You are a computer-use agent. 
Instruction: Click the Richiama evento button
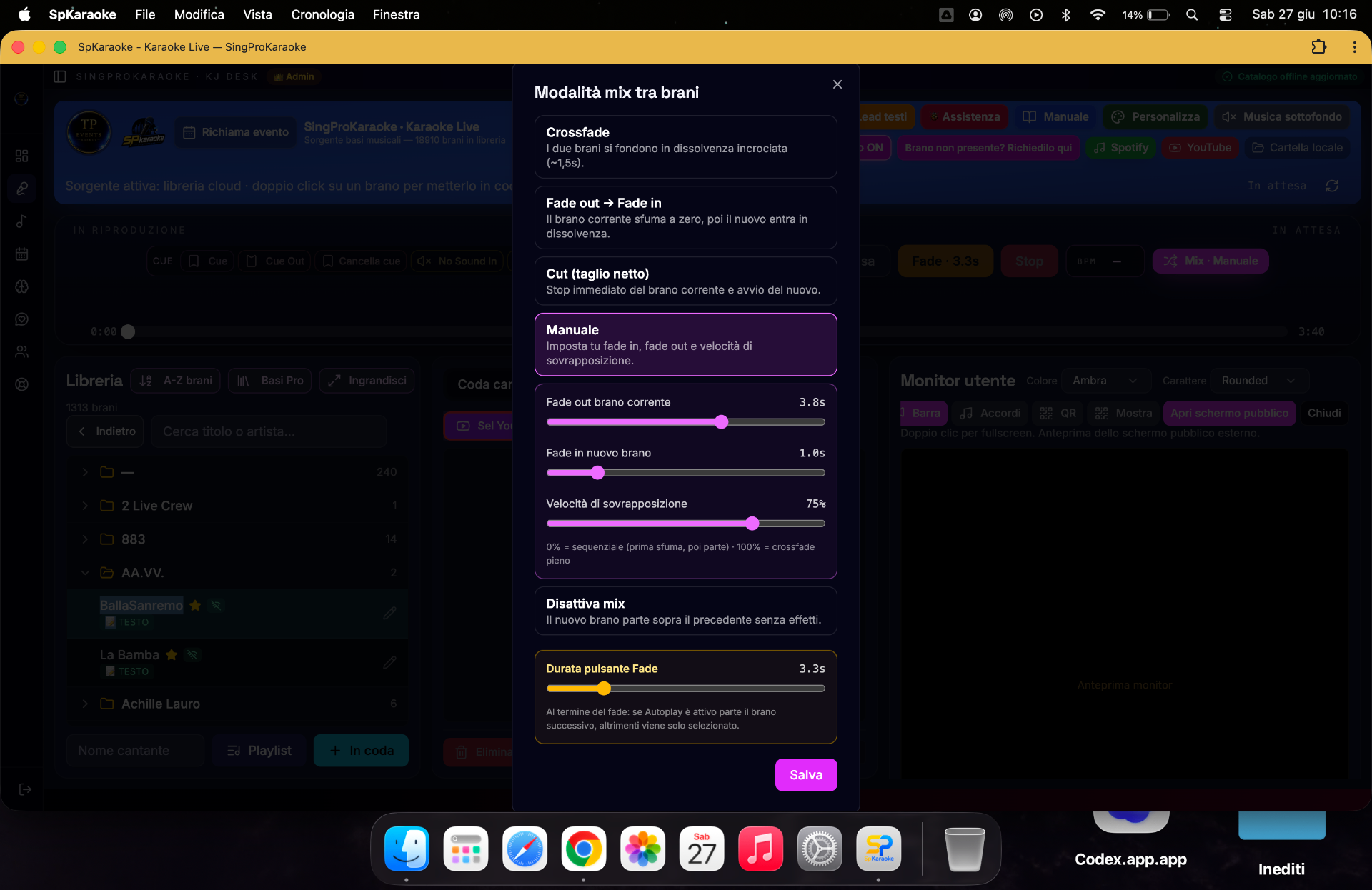click(236, 132)
